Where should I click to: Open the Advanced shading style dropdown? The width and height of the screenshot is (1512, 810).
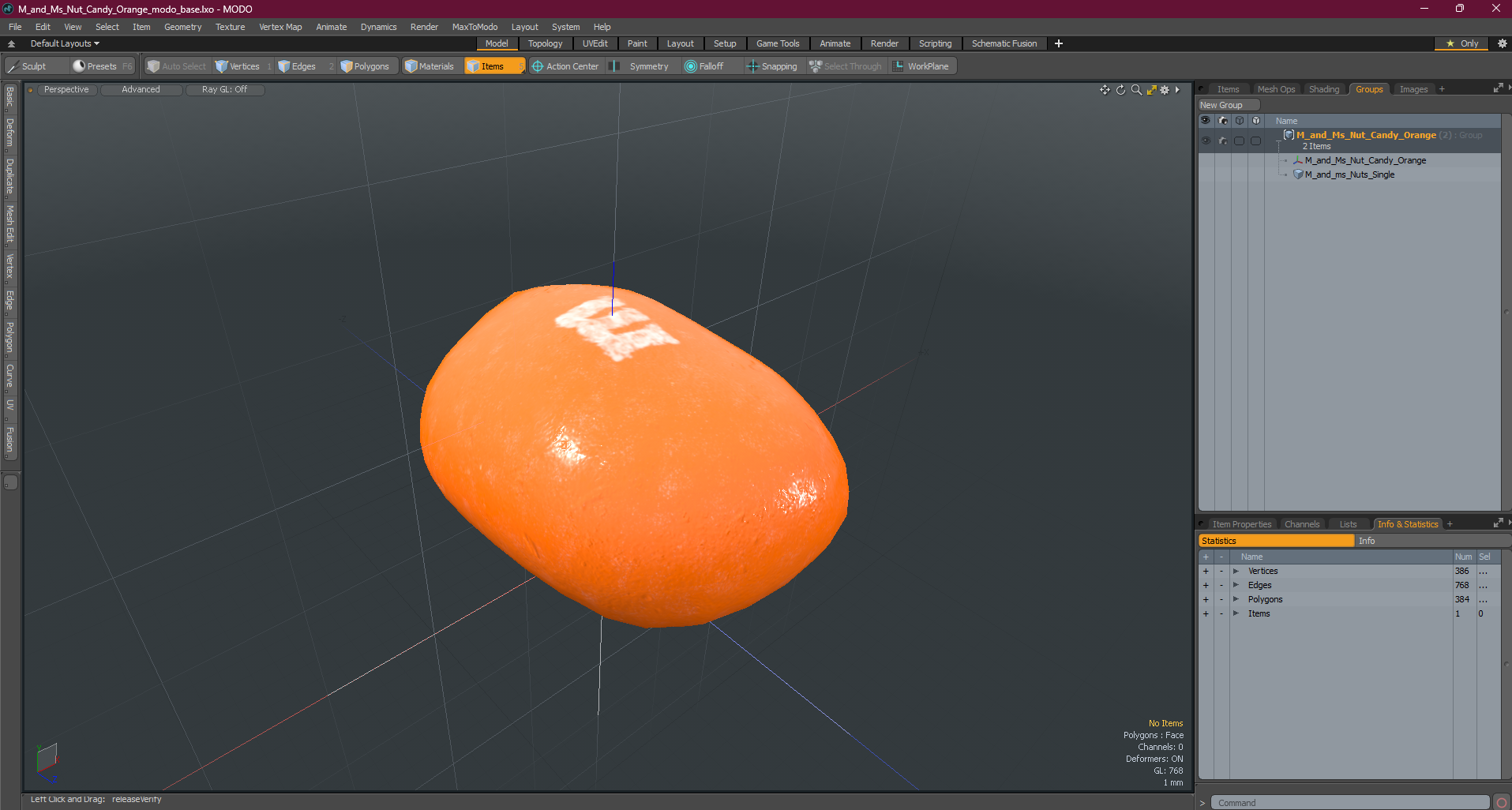[x=141, y=90]
